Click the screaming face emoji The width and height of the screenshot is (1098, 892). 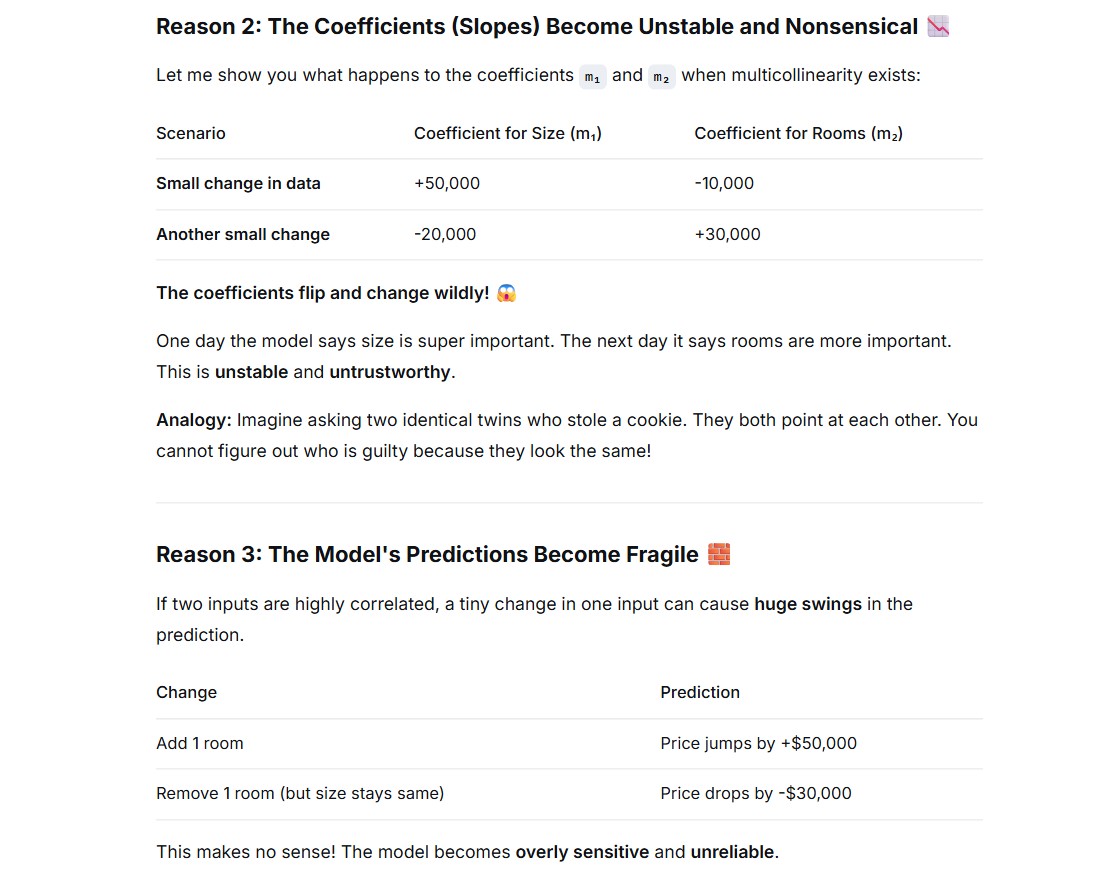506,293
